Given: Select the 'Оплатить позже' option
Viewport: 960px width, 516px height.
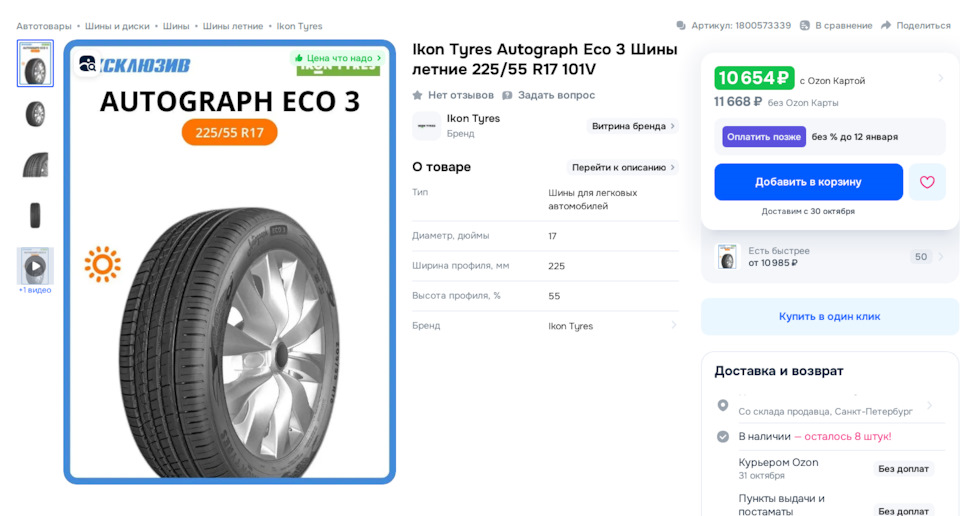Looking at the screenshot, I should [764, 137].
